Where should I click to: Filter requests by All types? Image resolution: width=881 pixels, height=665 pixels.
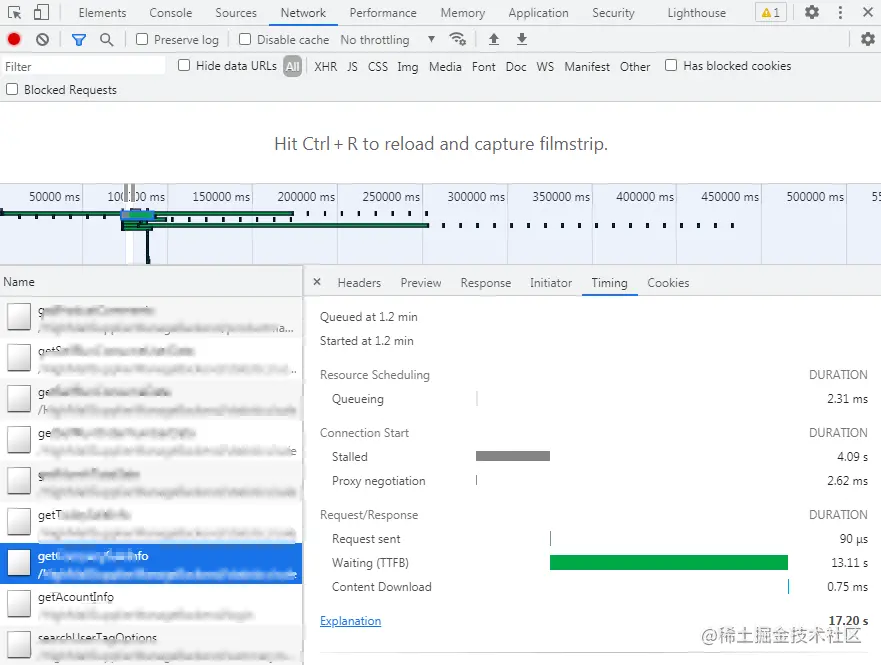tap(292, 66)
